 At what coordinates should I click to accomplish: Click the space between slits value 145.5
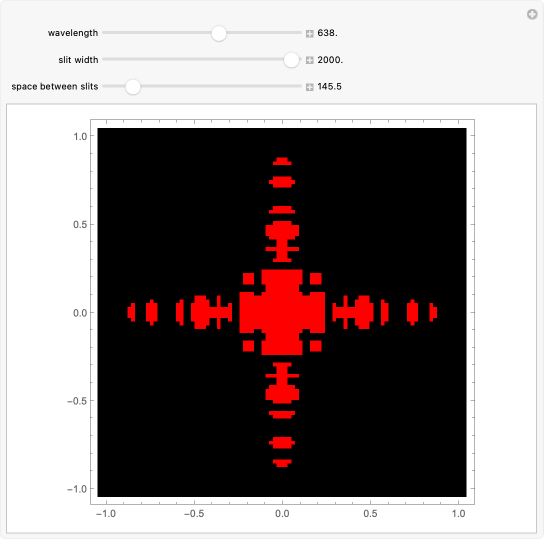[329, 86]
